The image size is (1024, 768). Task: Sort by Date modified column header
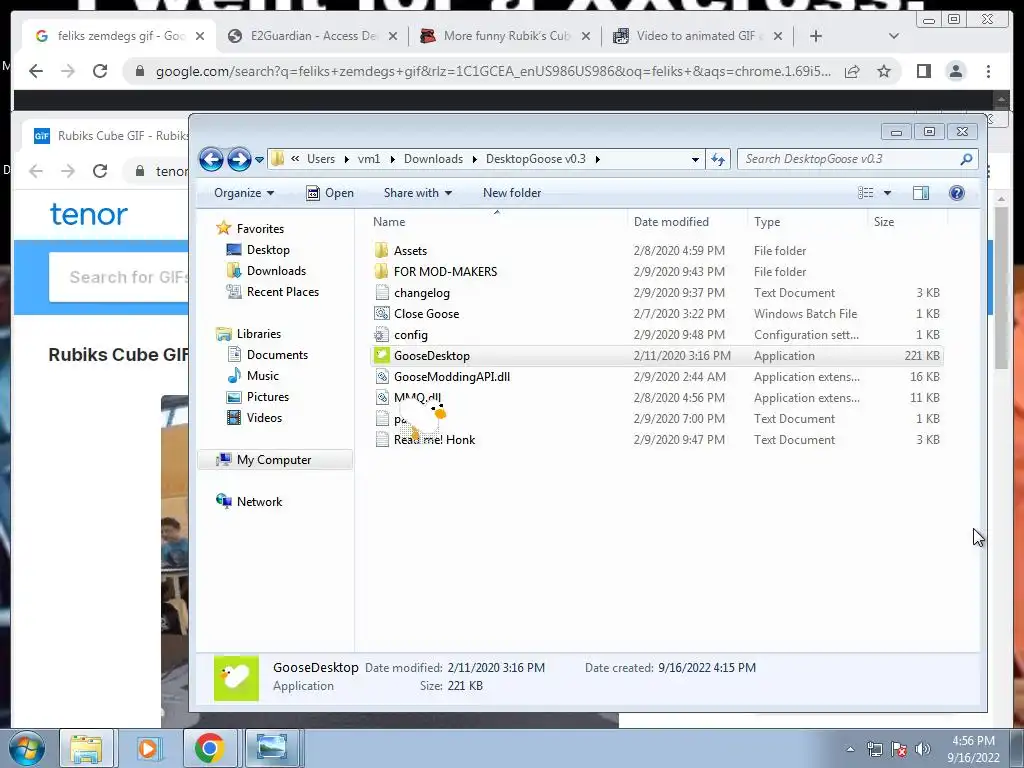coord(671,222)
